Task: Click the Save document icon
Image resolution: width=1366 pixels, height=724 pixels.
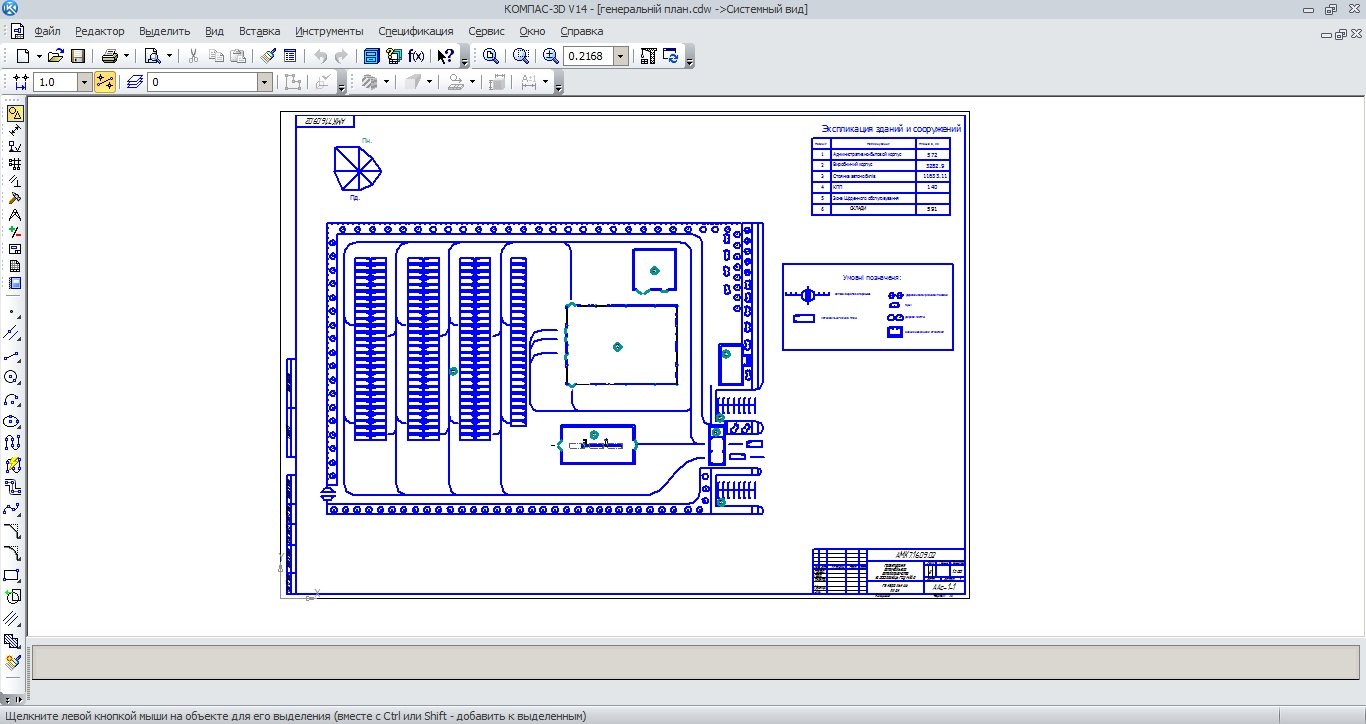Action: [x=78, y=56]
